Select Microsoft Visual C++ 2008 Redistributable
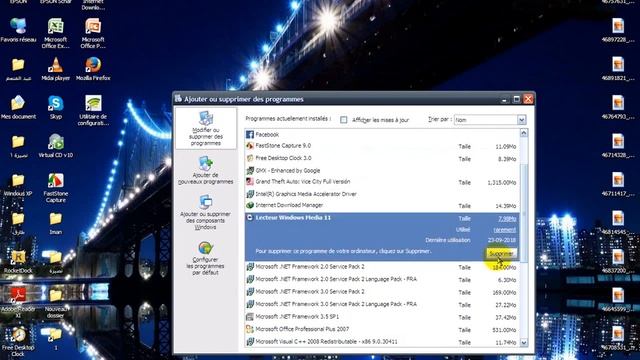Viewport: 640px width, 360px height. (382, 342)
